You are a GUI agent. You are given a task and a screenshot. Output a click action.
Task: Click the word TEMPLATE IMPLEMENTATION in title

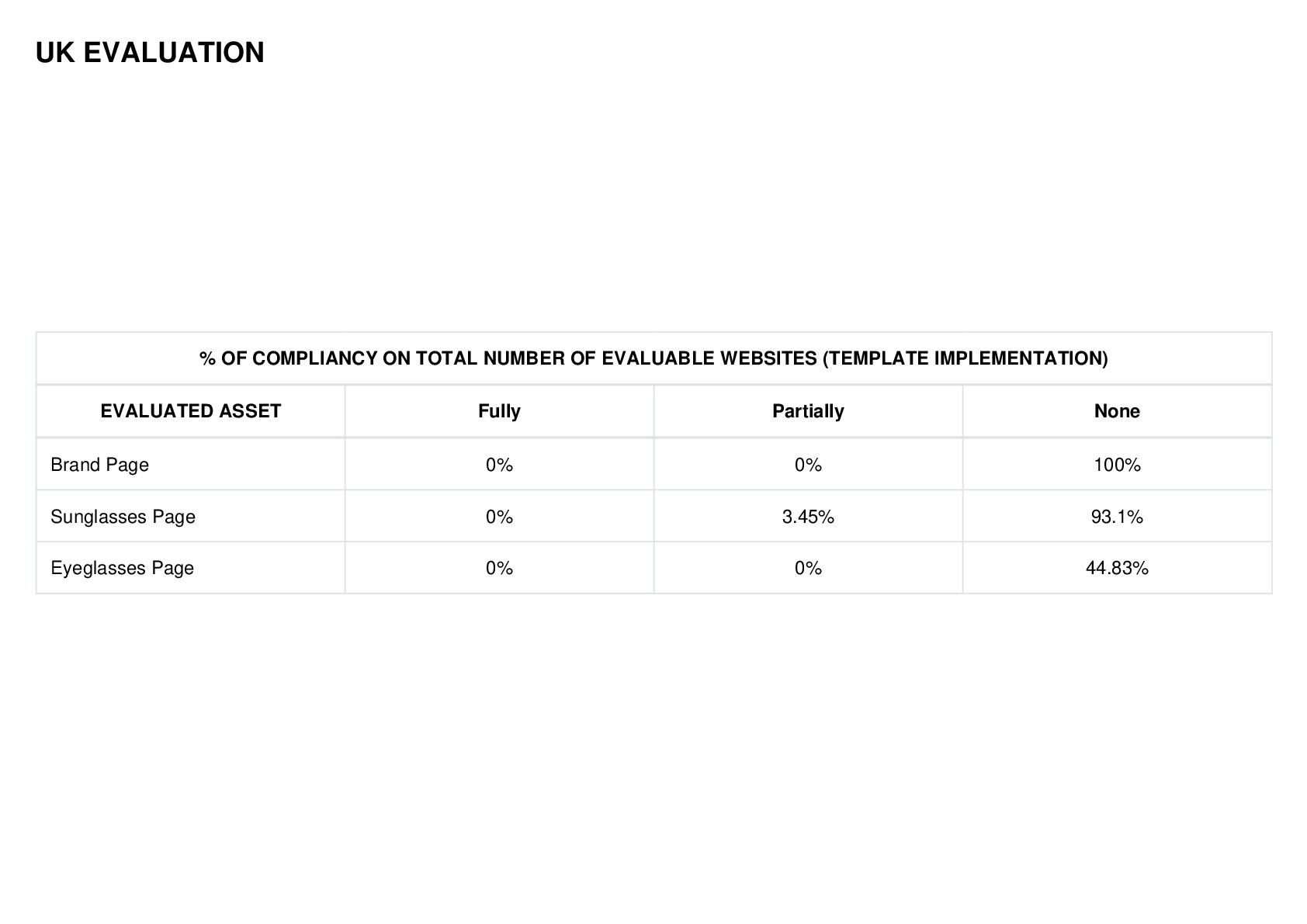(965, 358)
